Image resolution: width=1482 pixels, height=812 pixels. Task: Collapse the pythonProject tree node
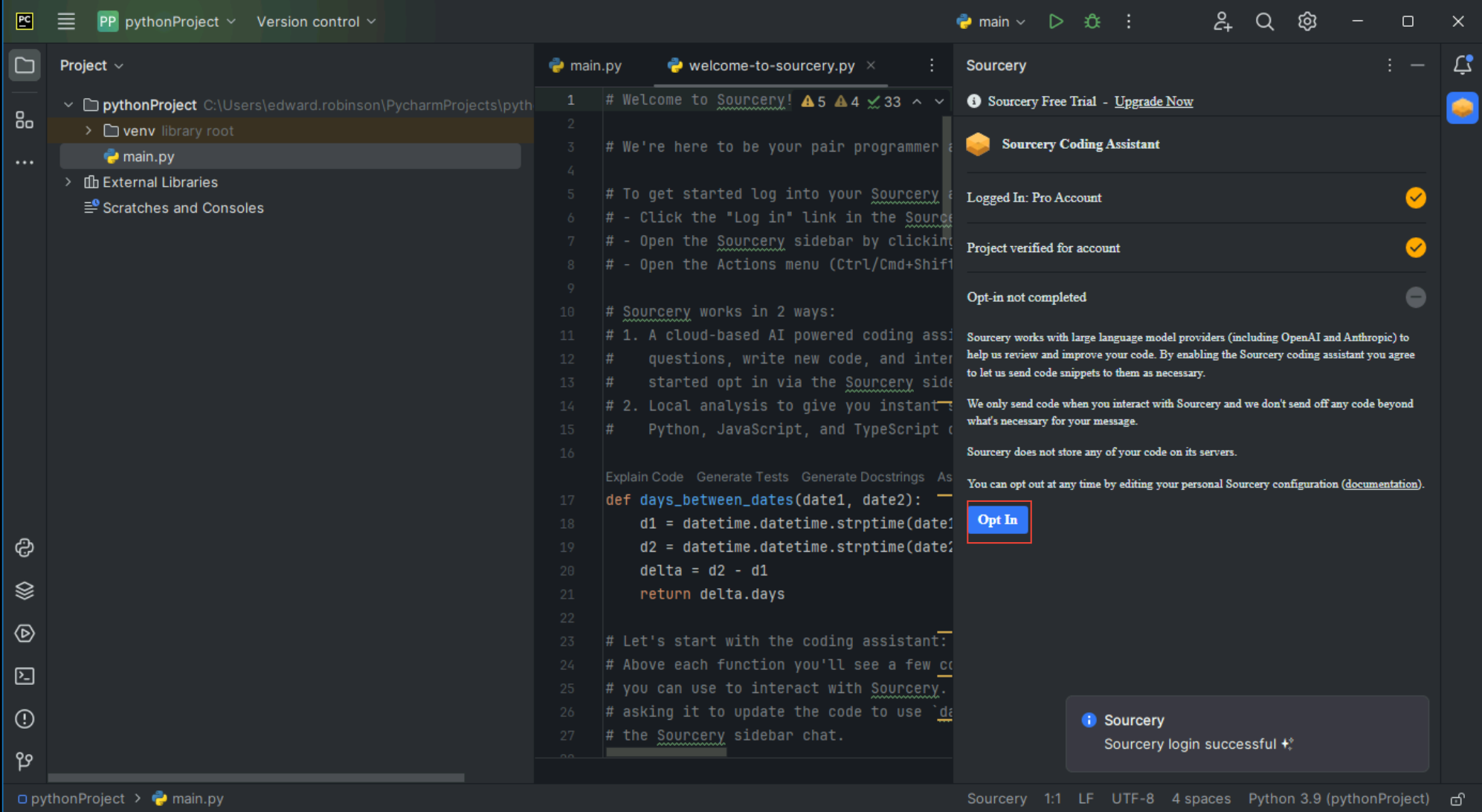(x=68, y=105)
